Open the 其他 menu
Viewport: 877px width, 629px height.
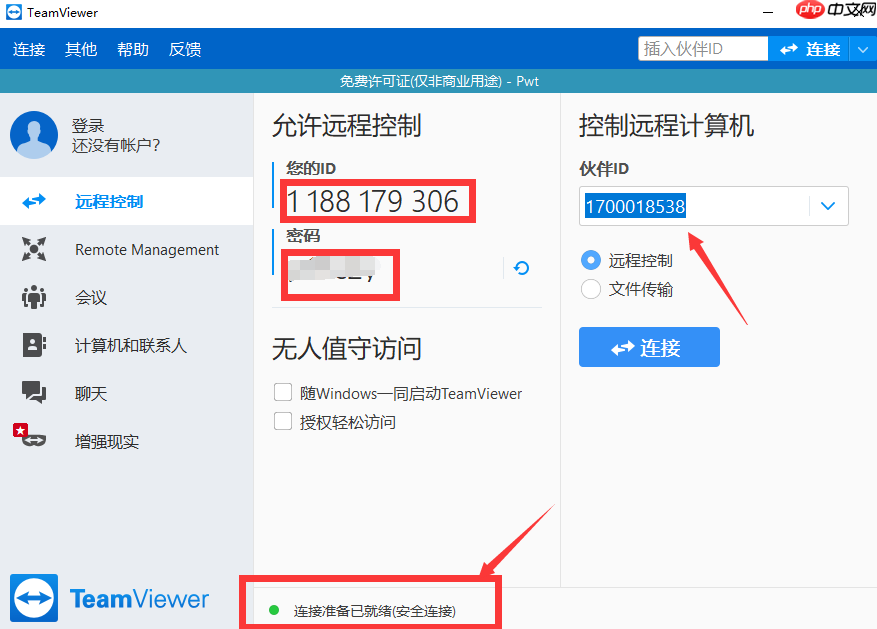tap(81, 49)
